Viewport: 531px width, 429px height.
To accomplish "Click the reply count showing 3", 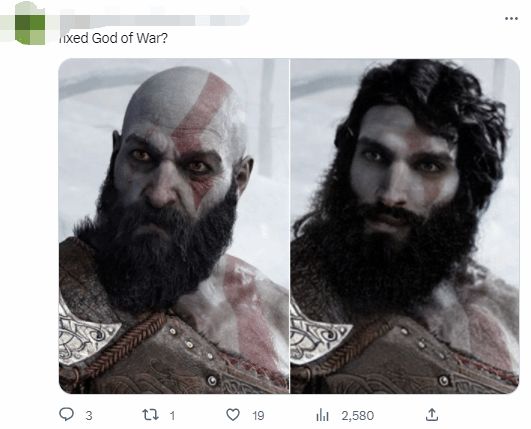I will [89, 415].
